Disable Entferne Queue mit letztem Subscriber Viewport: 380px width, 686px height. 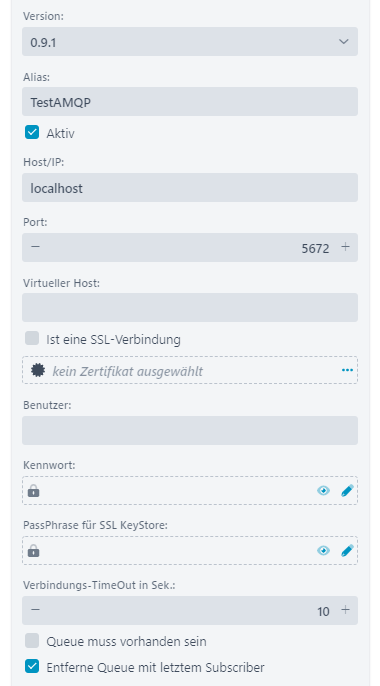point(32,666)
